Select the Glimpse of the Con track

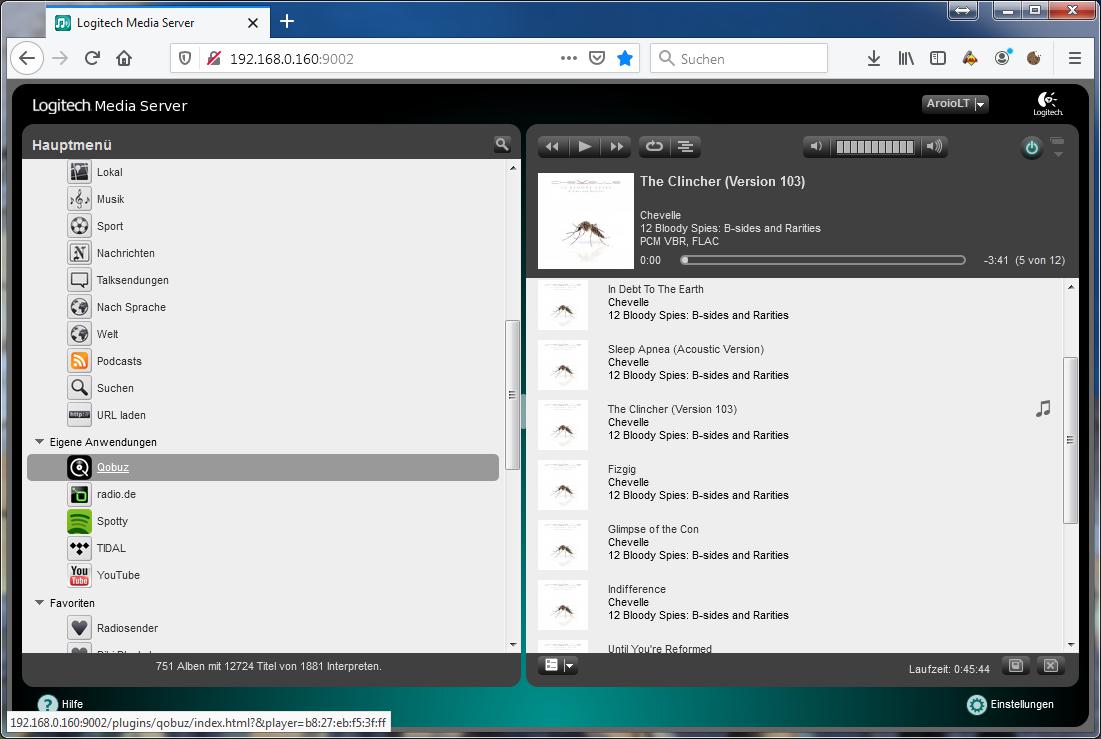point(653,529)
